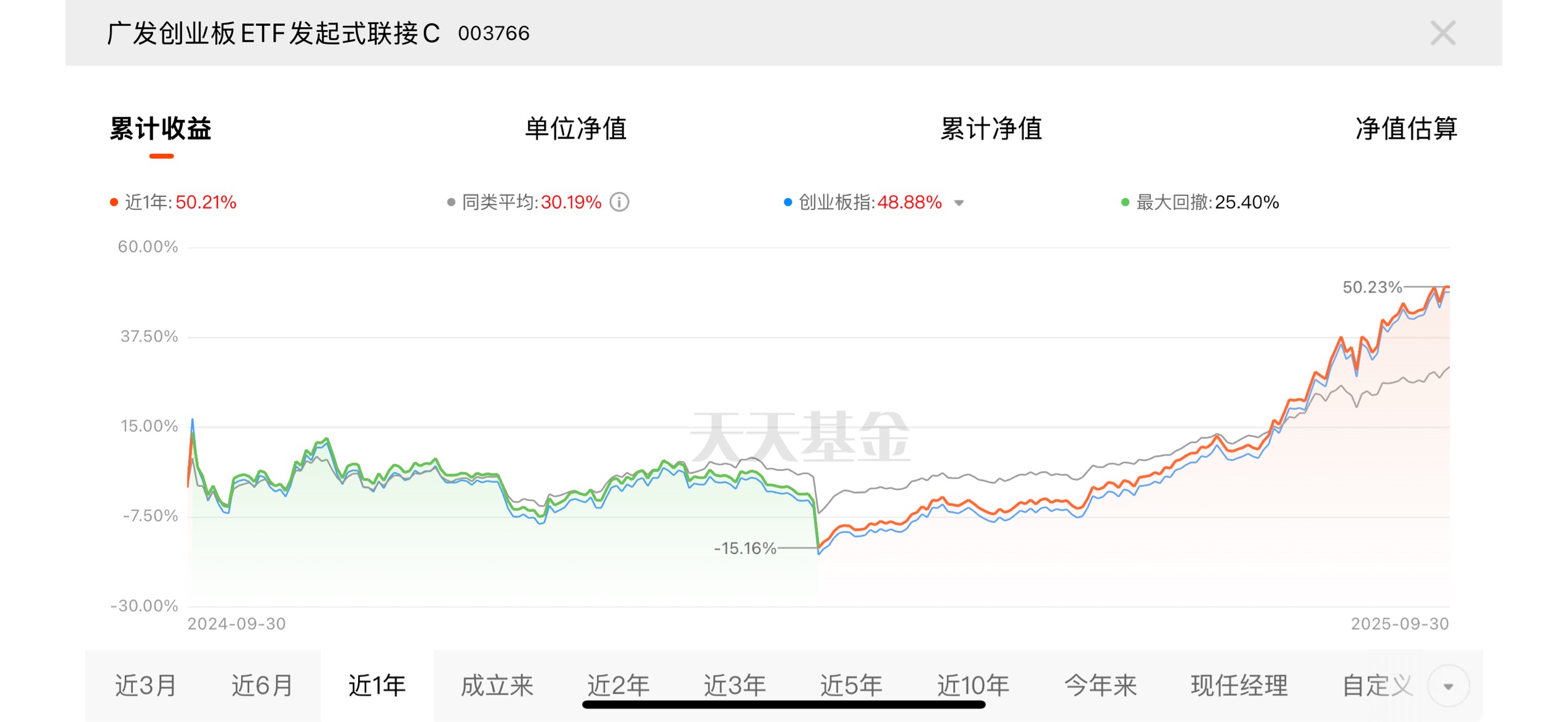This screenshot has width=1568, height=722.
Task: Choose the 成立来 period
Action: (497, 686)
